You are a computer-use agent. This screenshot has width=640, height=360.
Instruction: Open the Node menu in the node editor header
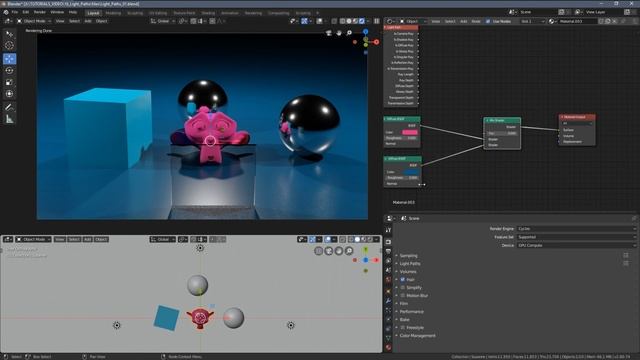[476, 21]
